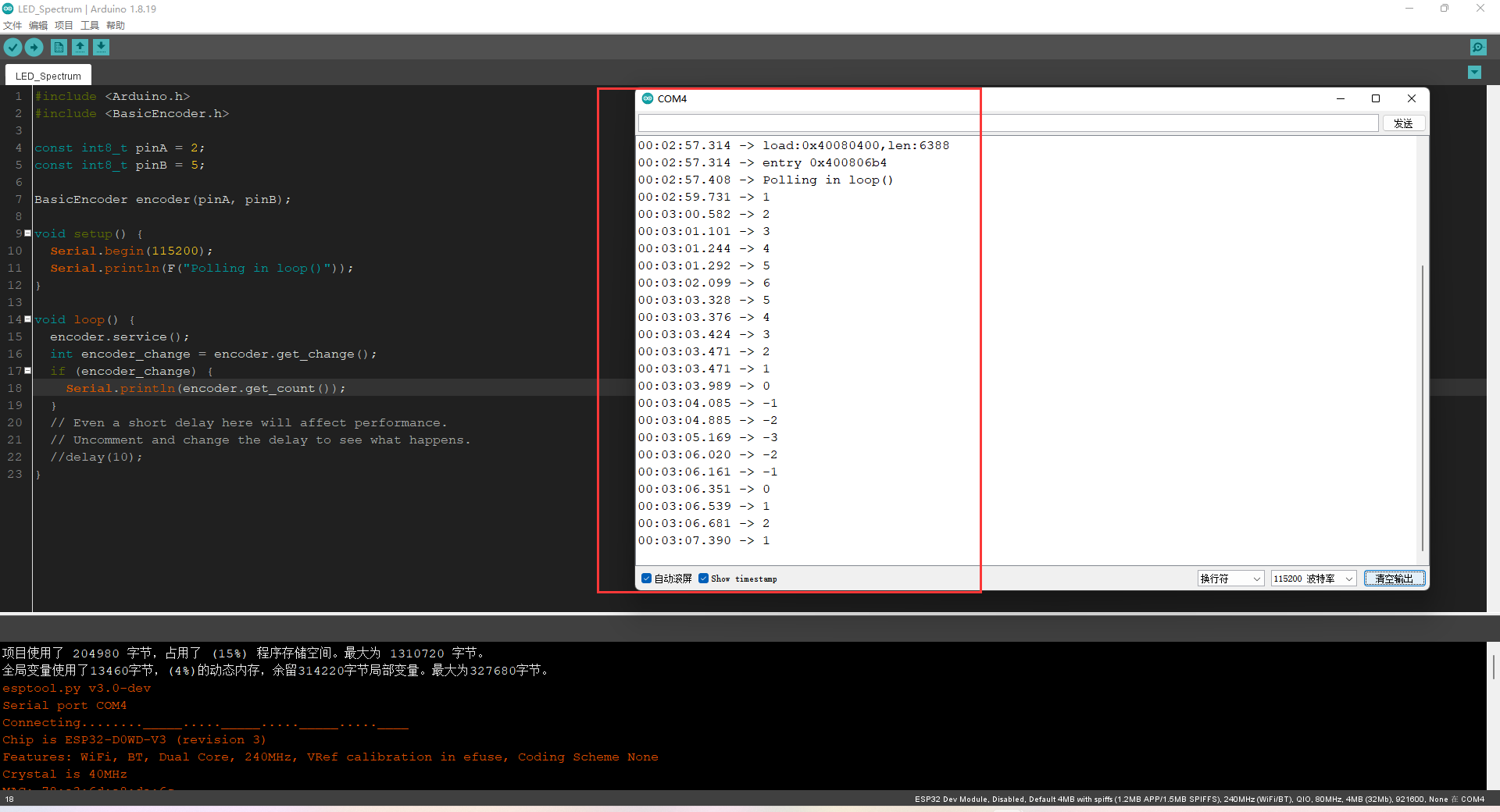Open the 项目 menu

click(x=64, y=26)
